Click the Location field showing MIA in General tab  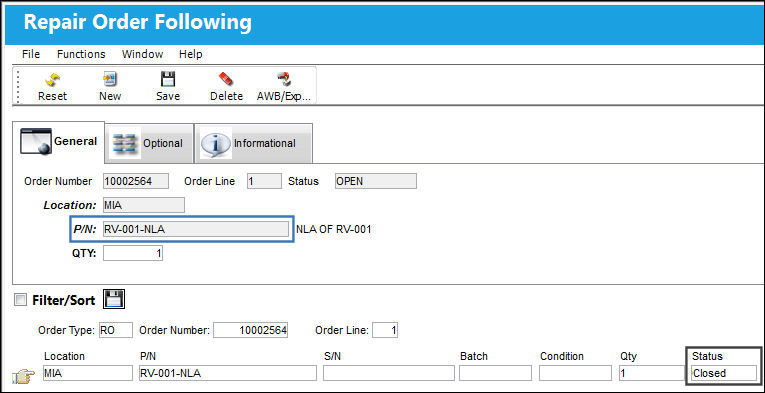pyautogui.click(x=143, y=205)
